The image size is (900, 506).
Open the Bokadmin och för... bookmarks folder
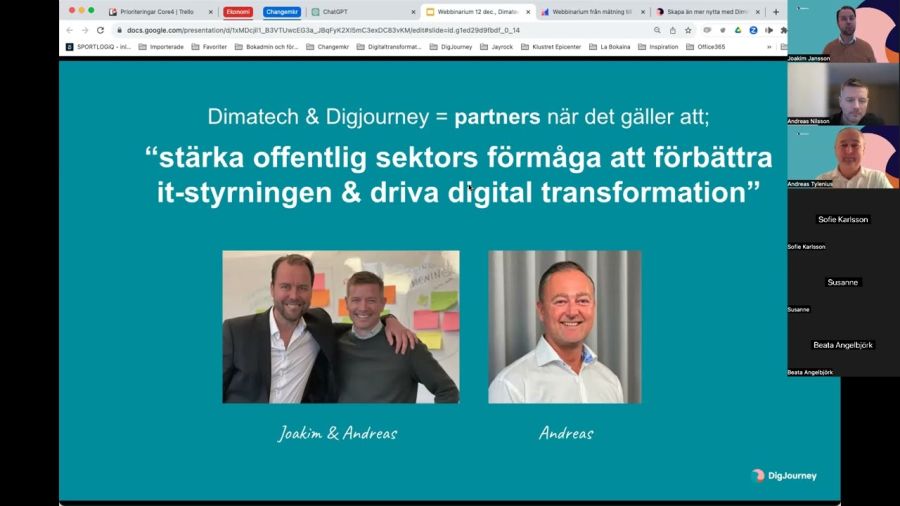266,47
